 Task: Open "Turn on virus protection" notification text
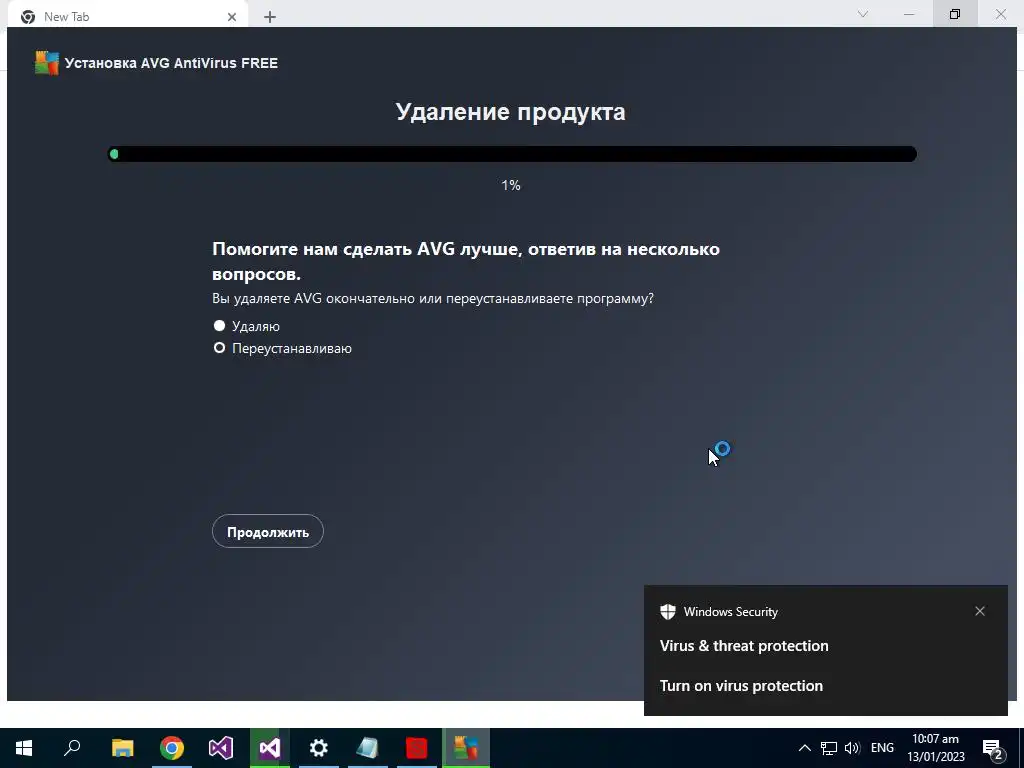pos(741,686)
